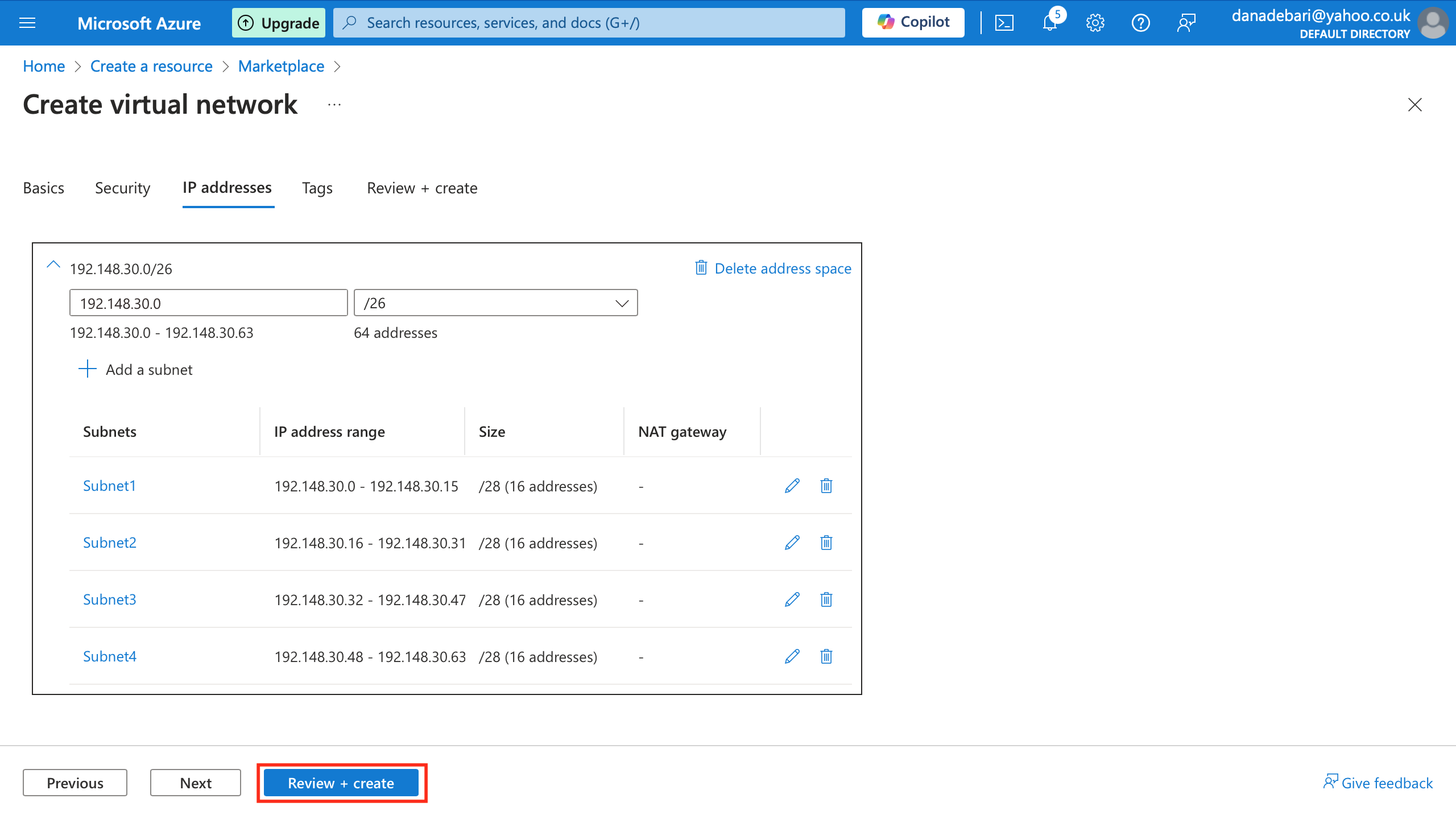Delete Subnet2 with its trash icon

tap(826, 543)
